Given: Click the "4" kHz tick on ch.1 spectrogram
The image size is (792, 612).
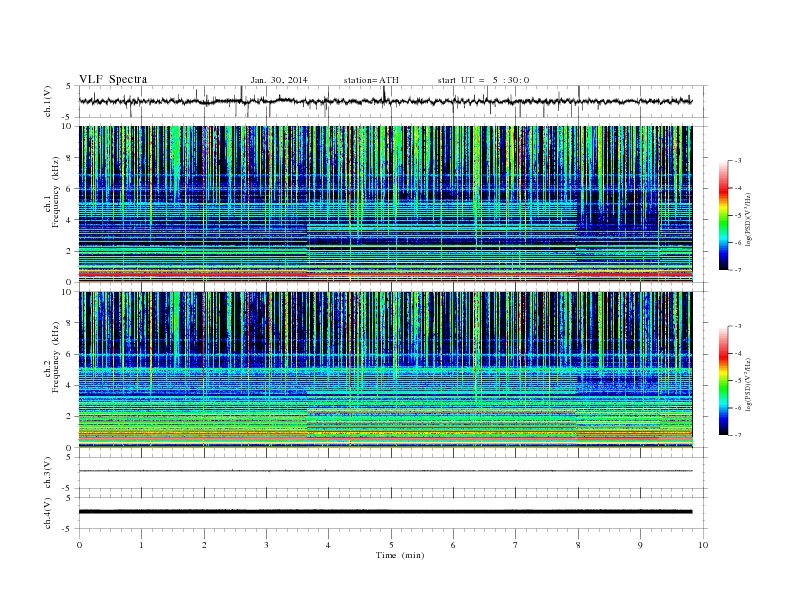Looking at the screenshot, I should click(x=69, y=220).
